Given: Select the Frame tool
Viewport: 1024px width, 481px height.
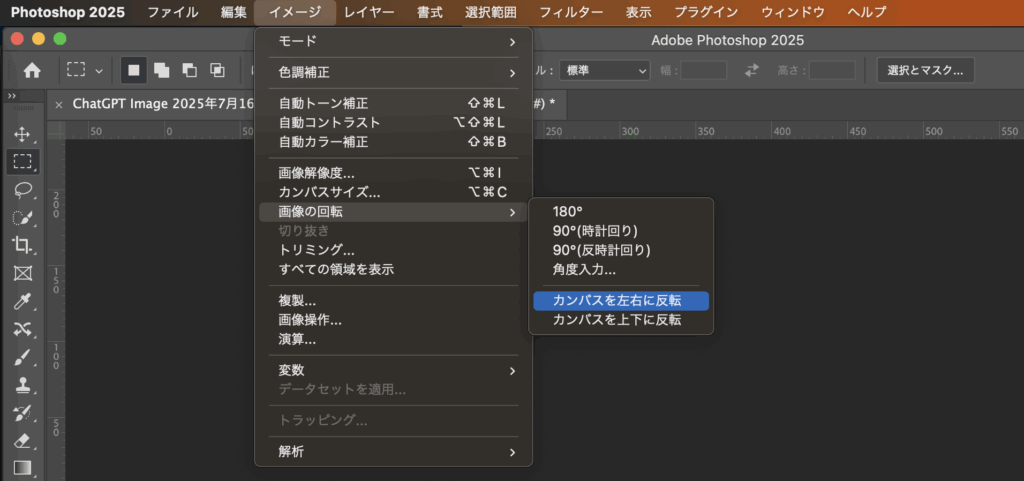Looking at the screenshot, I should pos(22,273).
